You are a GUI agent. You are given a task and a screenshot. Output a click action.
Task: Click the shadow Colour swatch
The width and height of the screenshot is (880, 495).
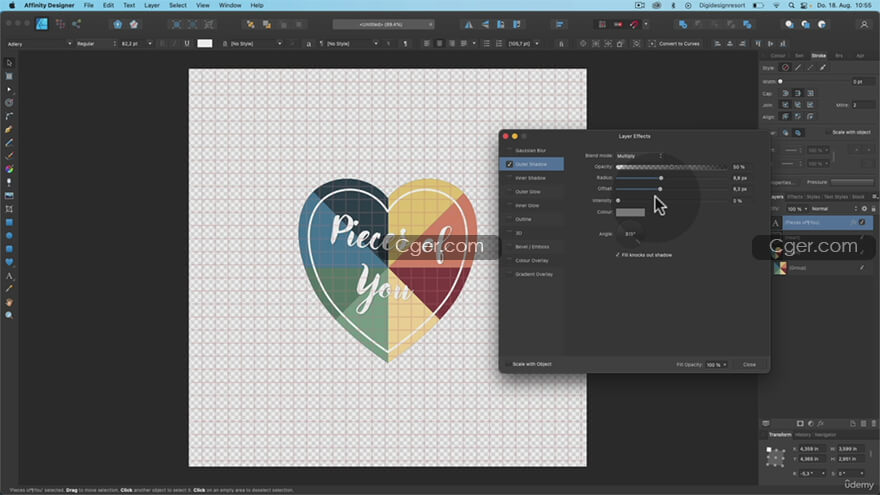[x=630, y=212]
